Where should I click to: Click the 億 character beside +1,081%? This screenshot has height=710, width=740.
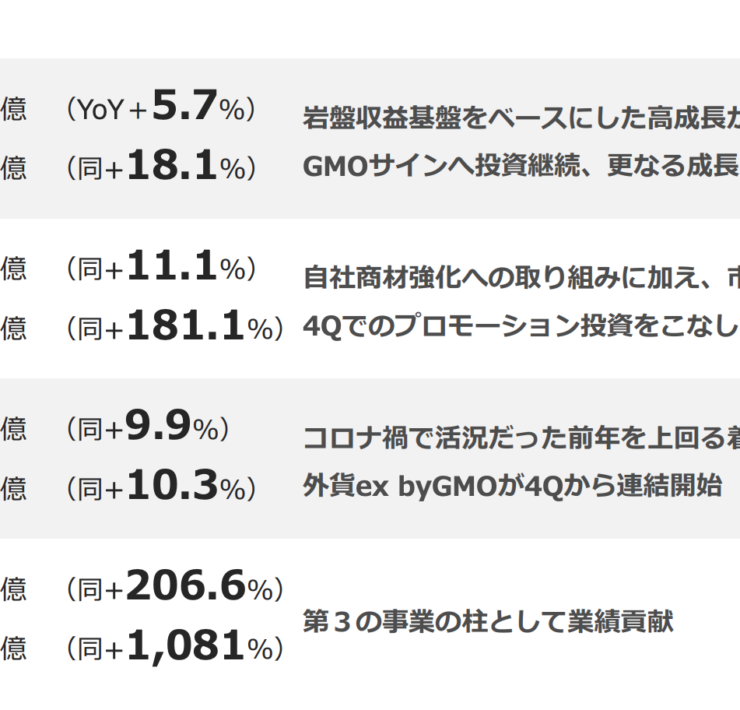click(x=14, y=649)
